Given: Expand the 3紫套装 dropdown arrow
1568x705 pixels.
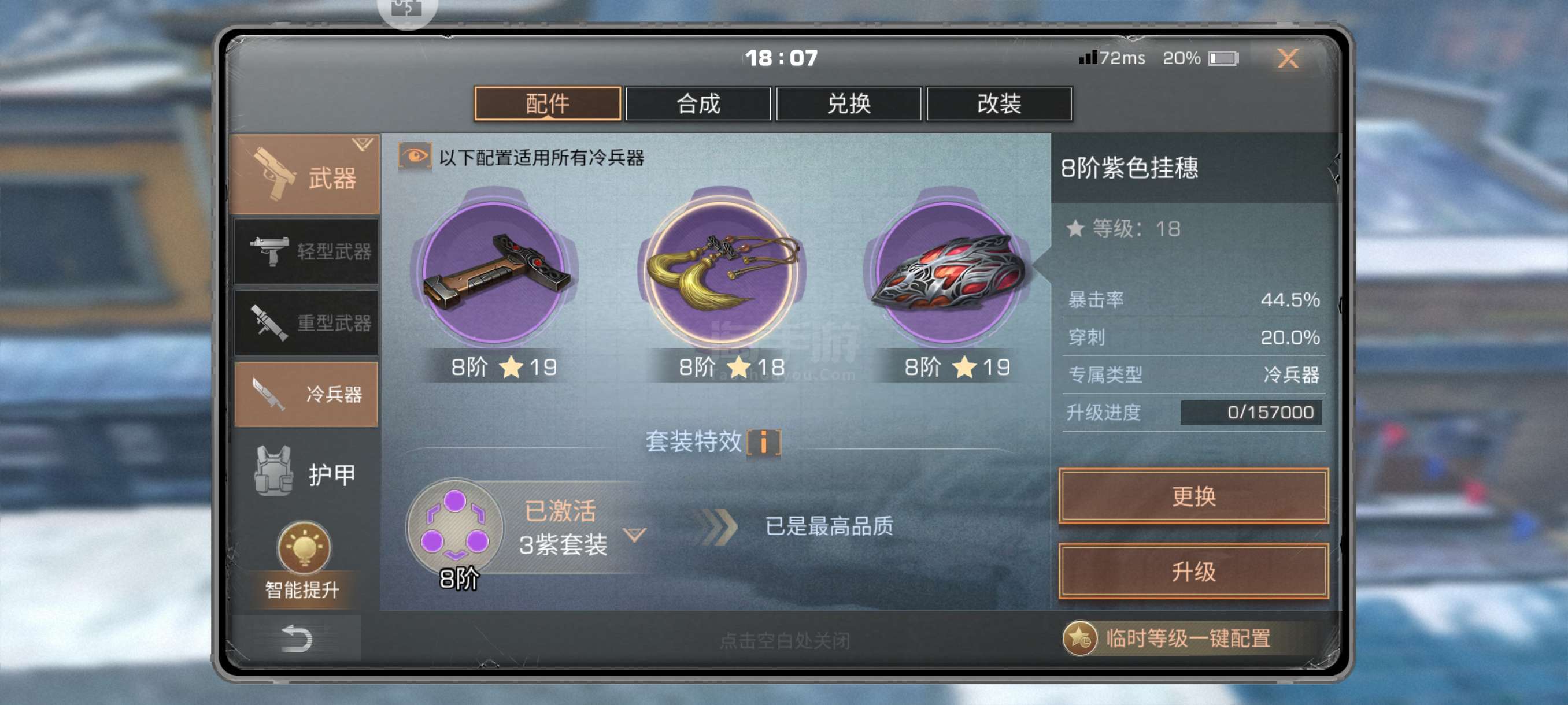Looking at the screenshot, I should point(634,535).
